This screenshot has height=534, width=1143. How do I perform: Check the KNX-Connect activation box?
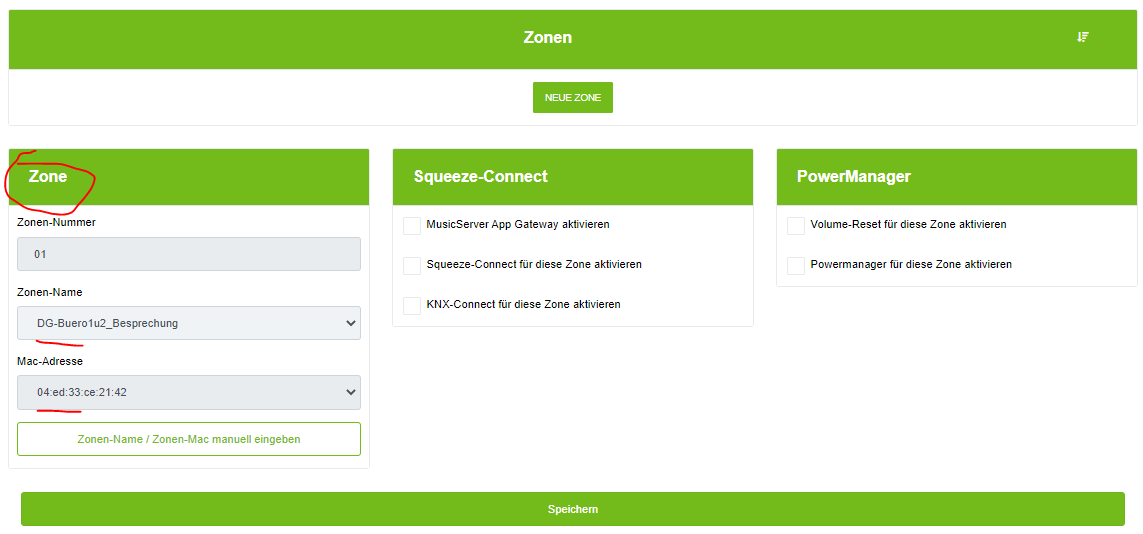pyautogui.click(x=412, y=305)
